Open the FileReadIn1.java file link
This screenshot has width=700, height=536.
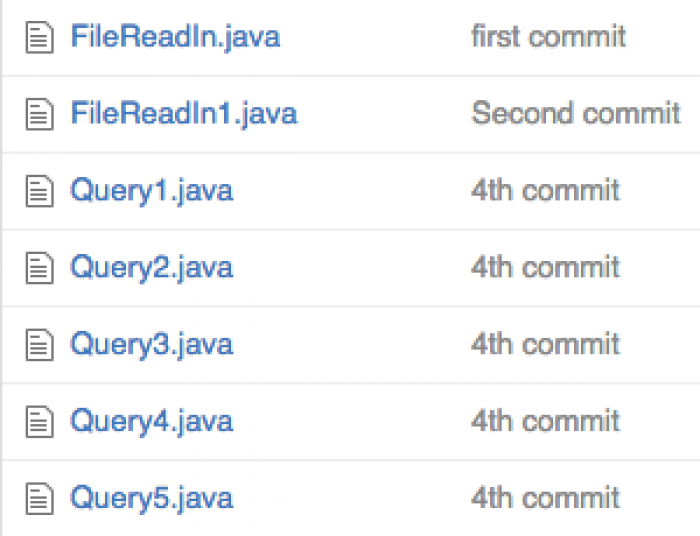coord(184,114)
